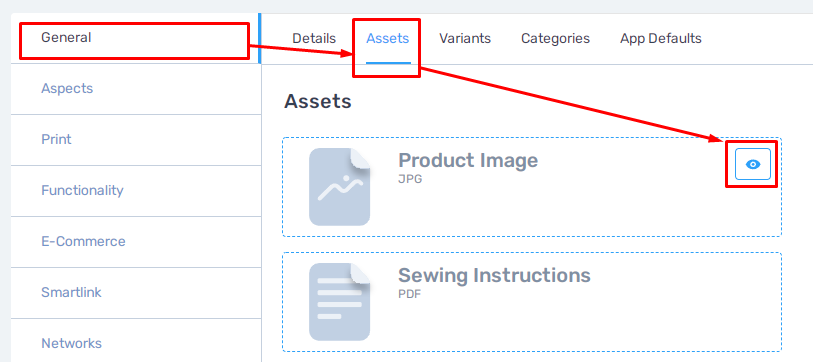Click the Sewing Instructions PDF document icon
Viewport: 813px width, 362px height.
[340, 302]
